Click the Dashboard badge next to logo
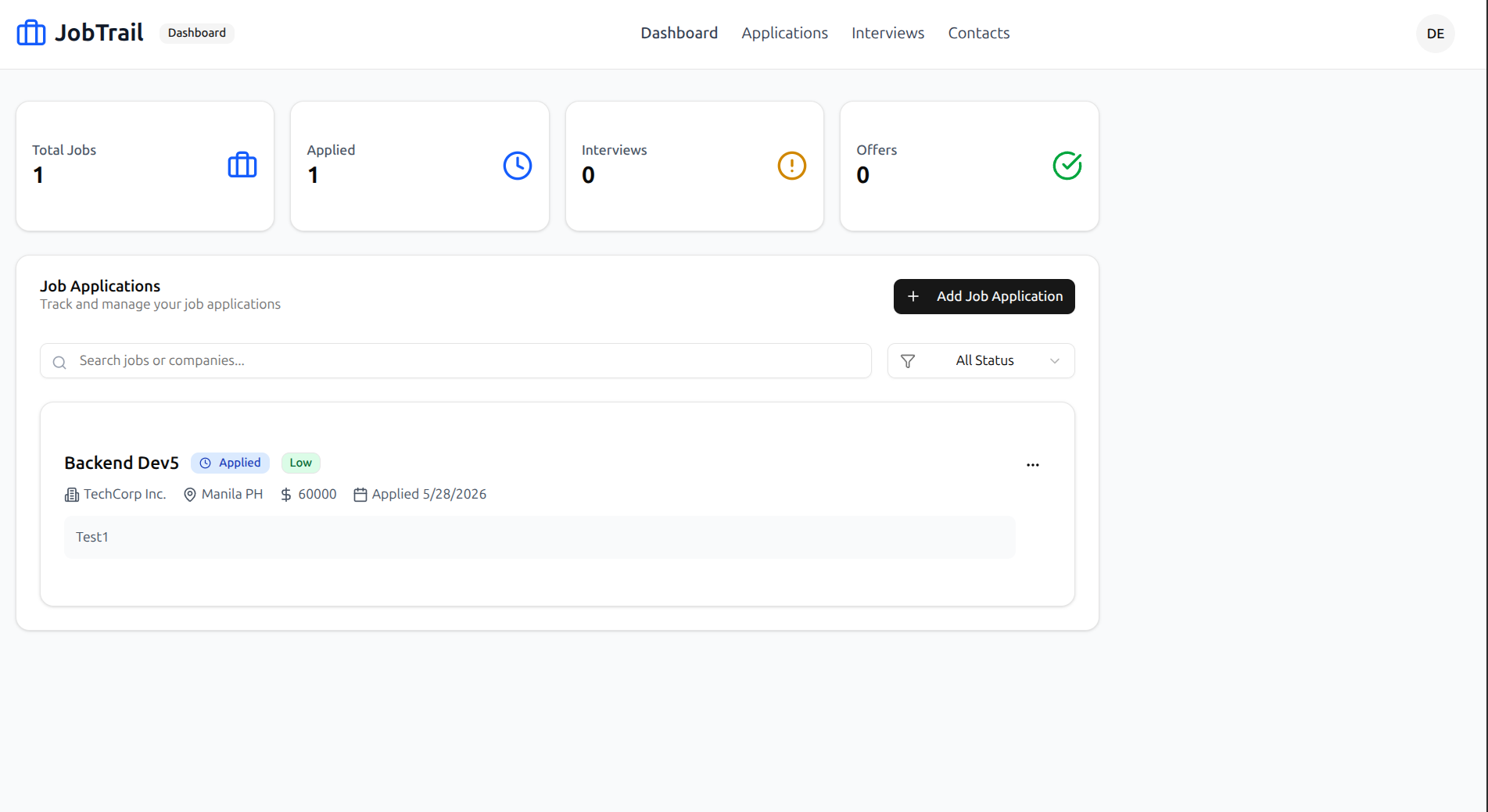Image resolution: width=1488 pixels, height=812 pixels. [x=197, y=33]
